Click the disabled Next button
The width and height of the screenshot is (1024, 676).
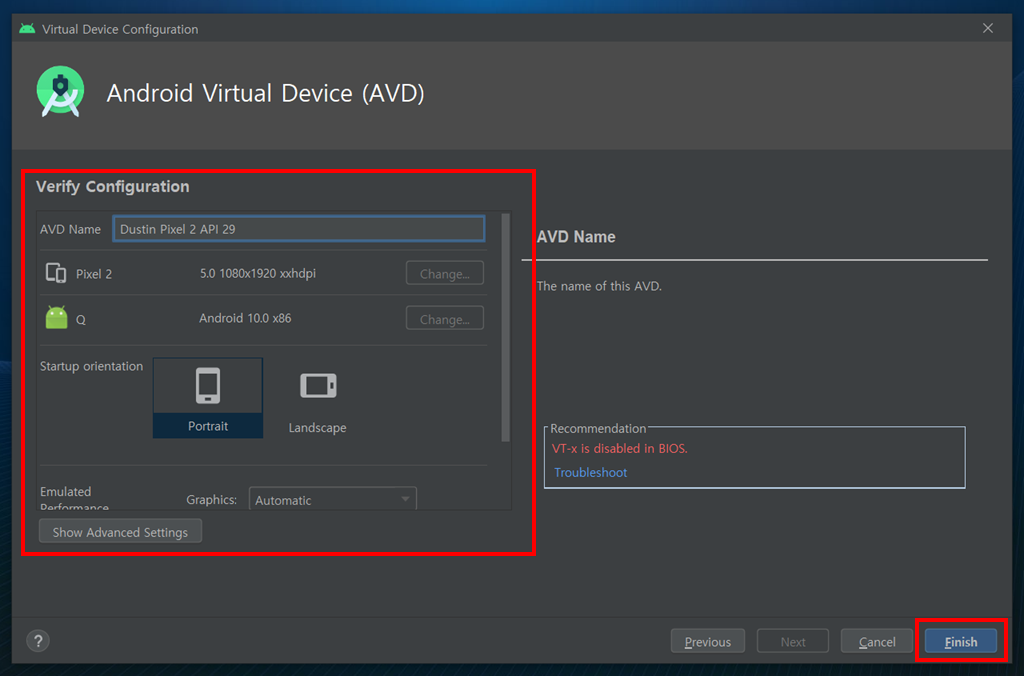coord(793,641)
